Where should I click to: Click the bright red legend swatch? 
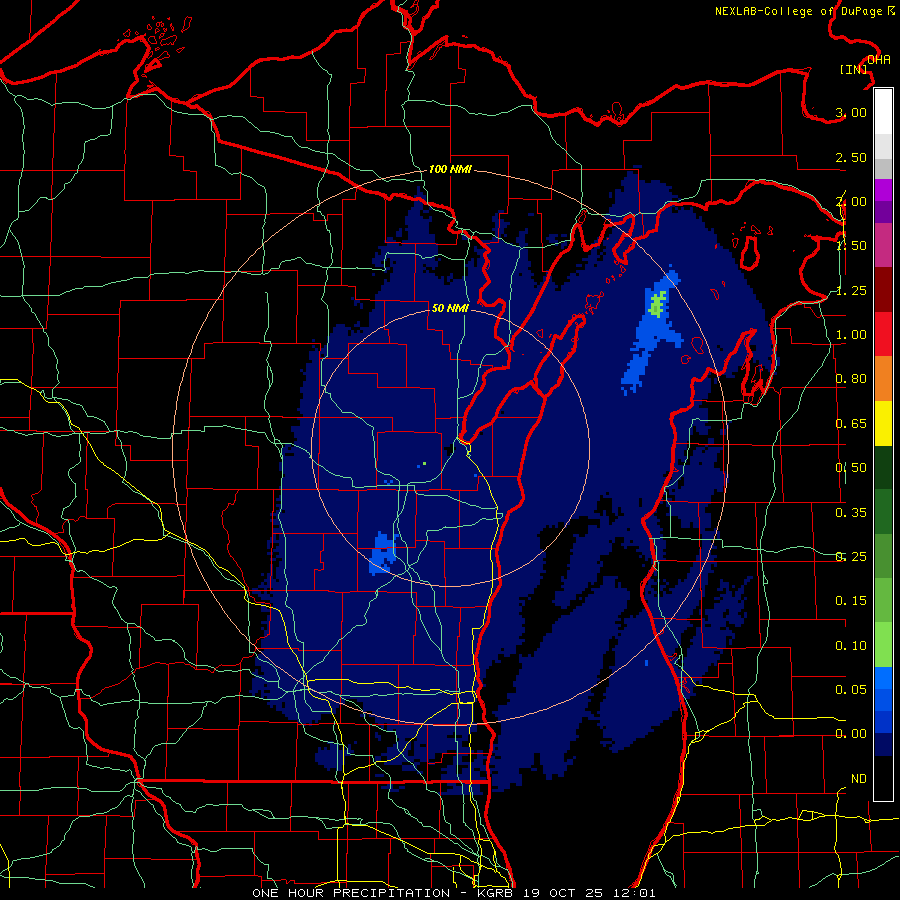pyautogui.click(x=883, y=334)
